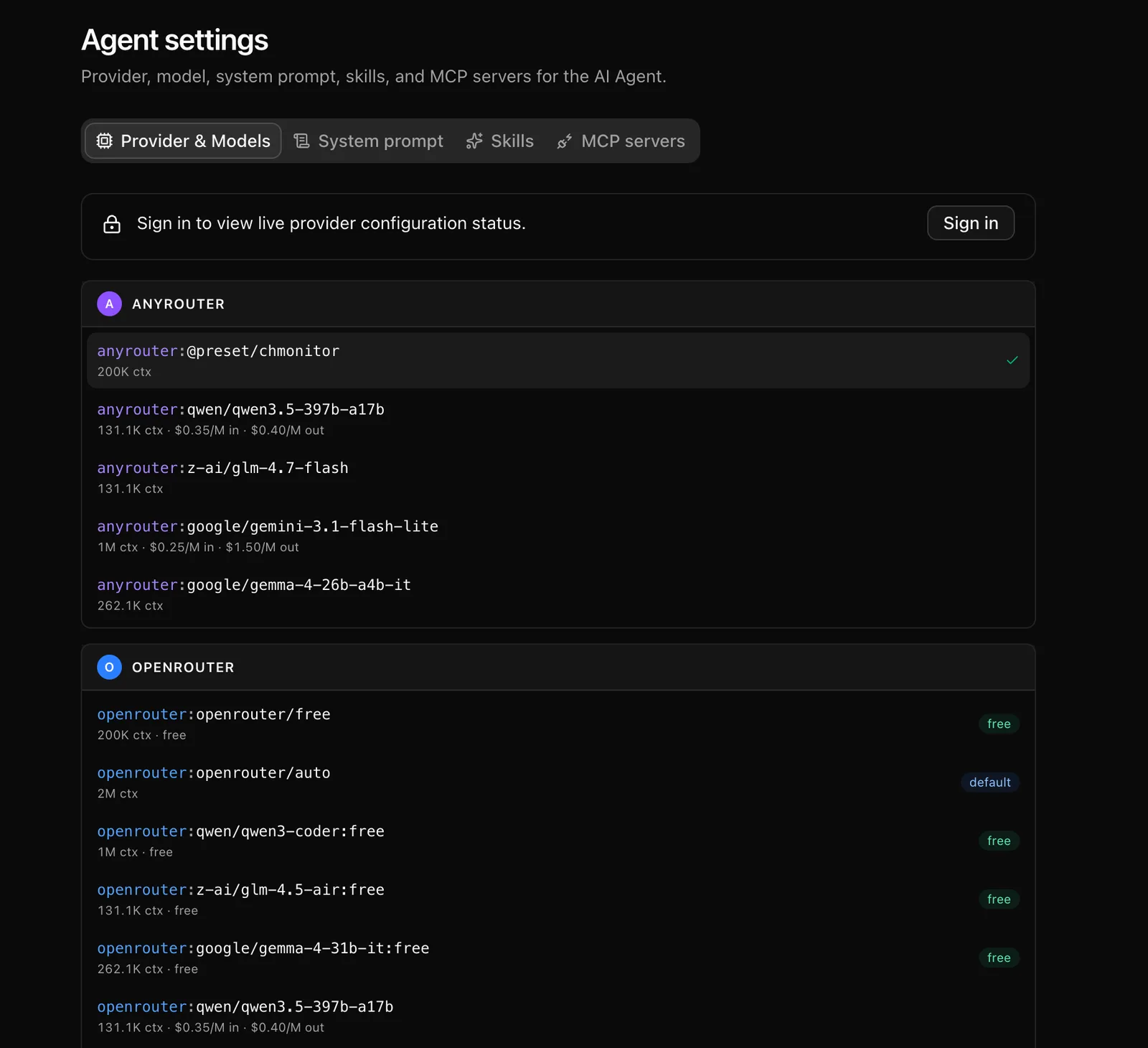Screen dimensions: 1148x1048
Task: Click the lock icon in sign-in banner
Action: pyautogui.click(x=112, y=224)
